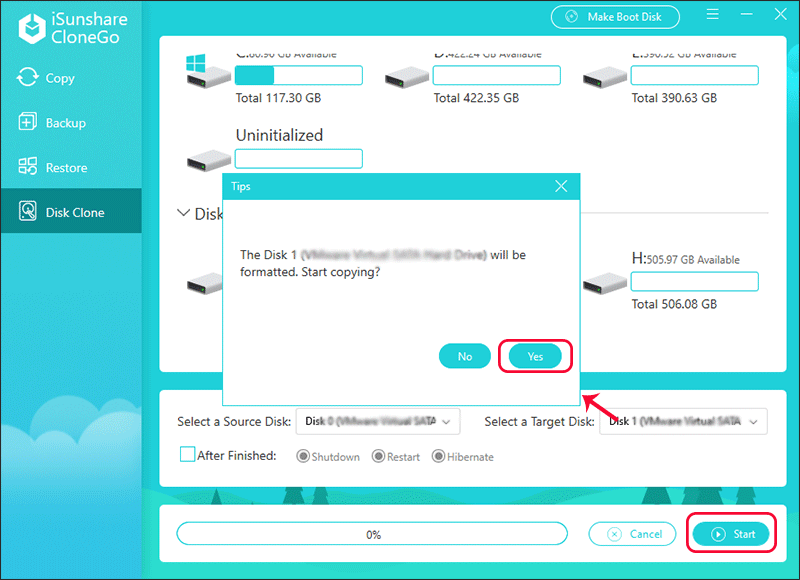Open the Backup section in sidebar
Image resolution: width=800 pixels, height=580 pixels.
tap(64, 123)
